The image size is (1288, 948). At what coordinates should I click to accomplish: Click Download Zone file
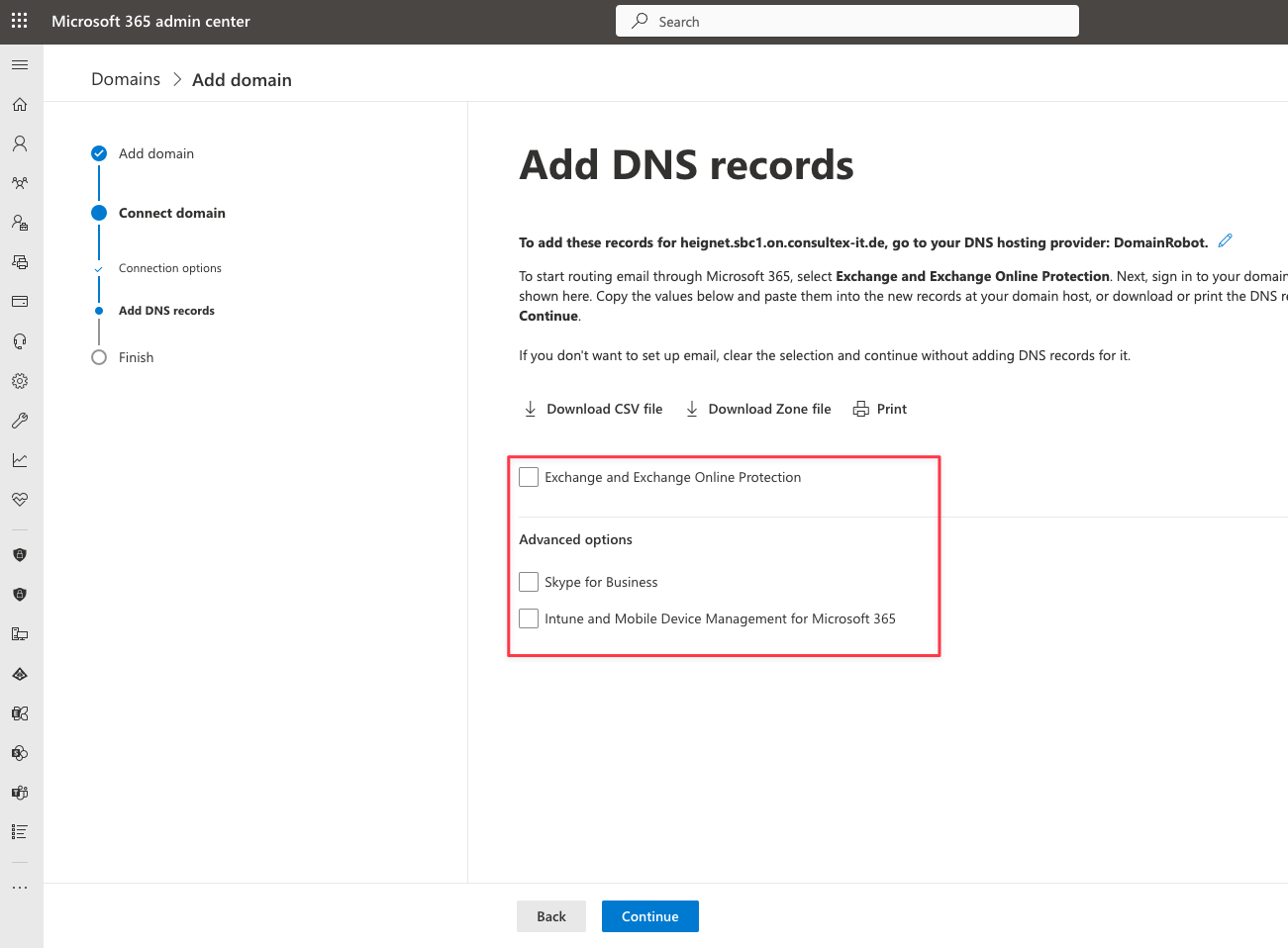tap(758, 409)
